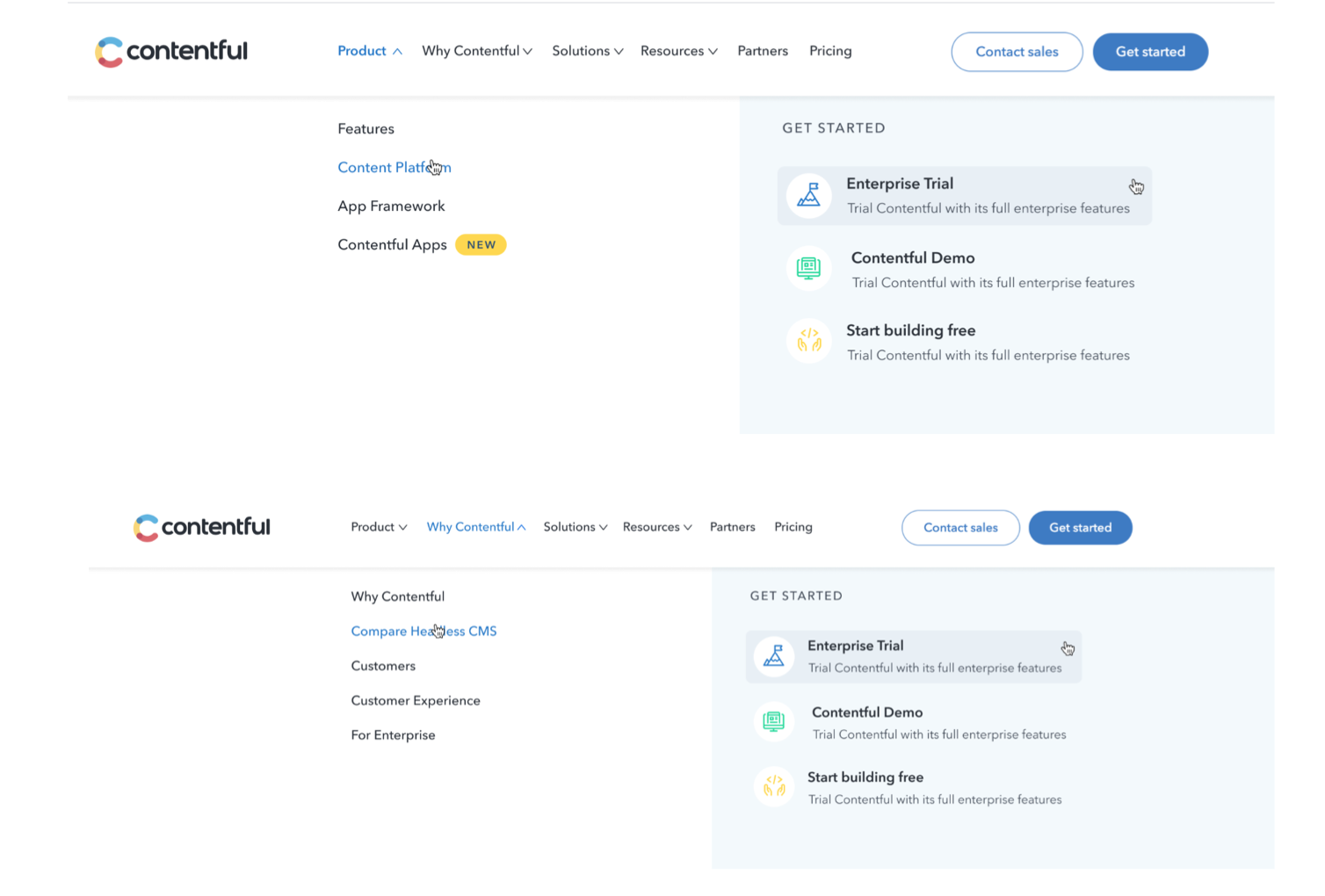Collapse the open Product menu in upper navbar
This screenshot has height=896, width=1325.
[x=370, y=51]
